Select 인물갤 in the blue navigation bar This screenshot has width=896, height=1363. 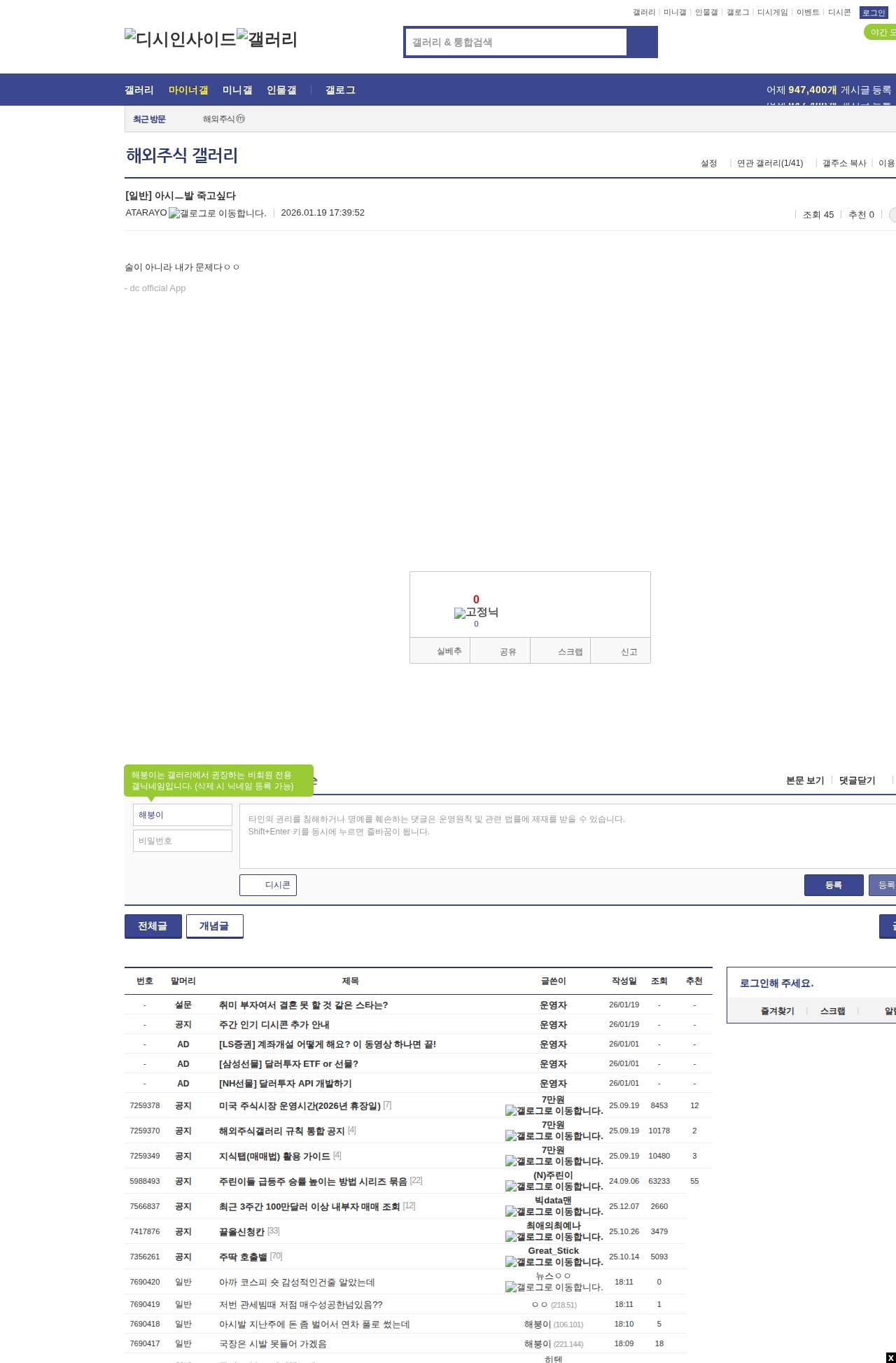pos(281,90)
